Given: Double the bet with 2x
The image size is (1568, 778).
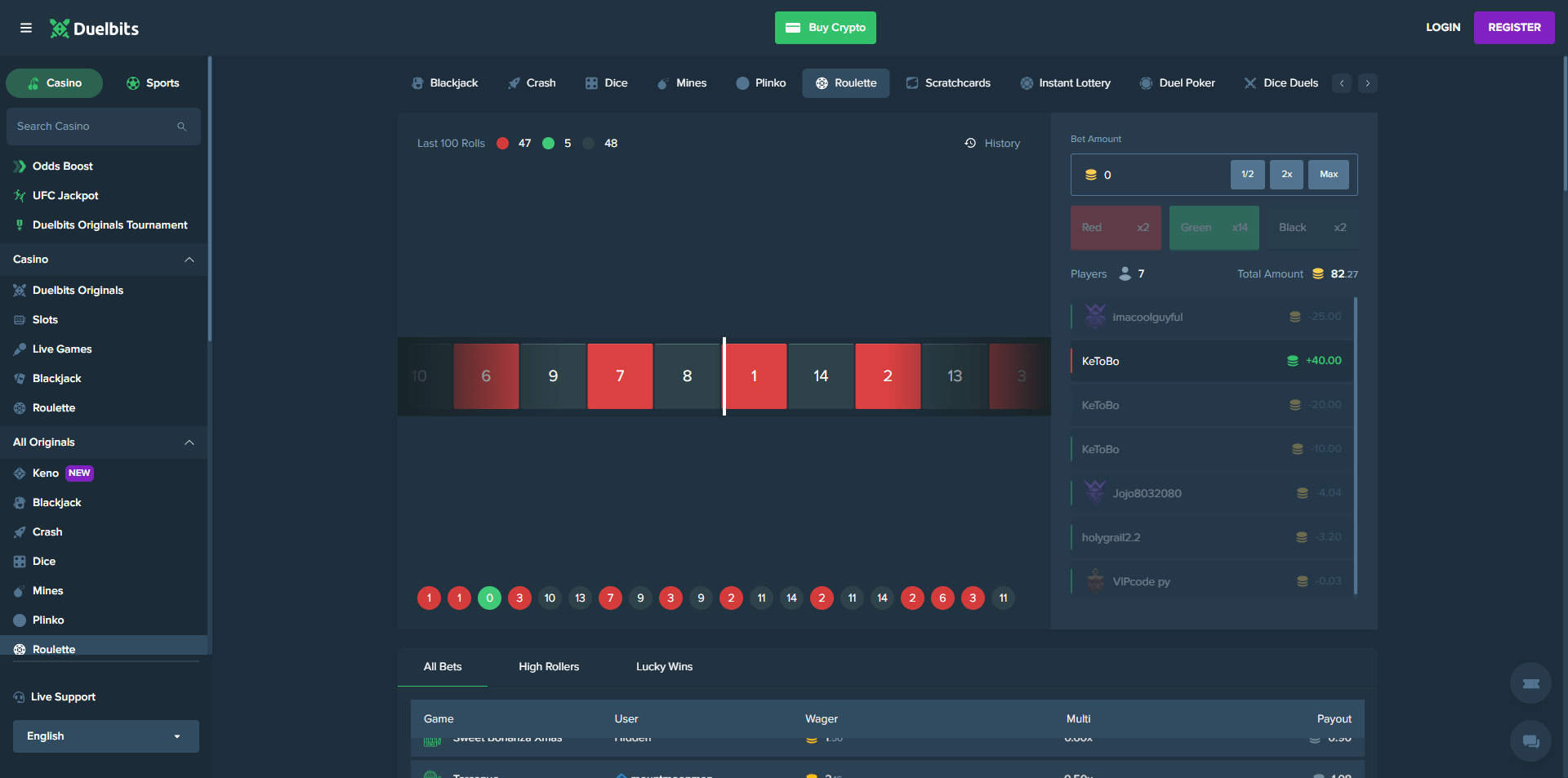Looking at the screenshot, I should click(x=1287, y=175).
